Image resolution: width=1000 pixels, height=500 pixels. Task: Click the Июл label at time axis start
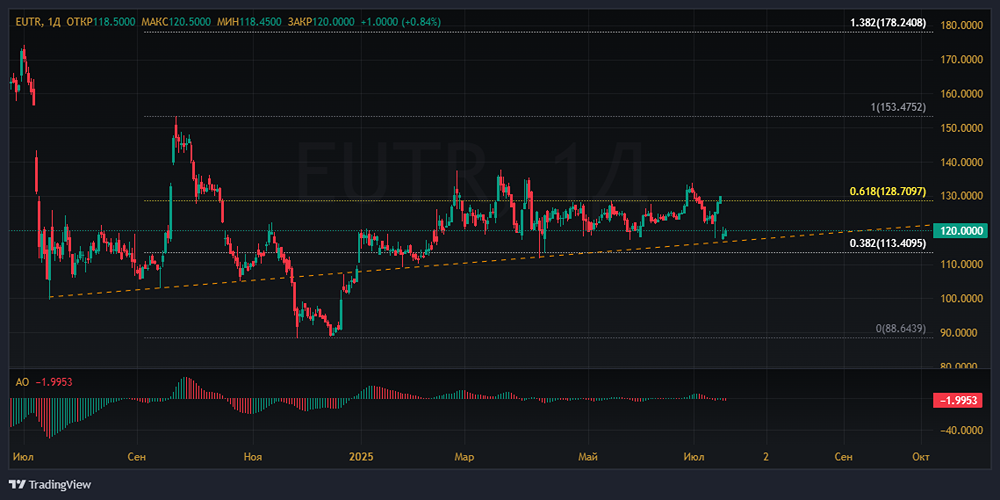(24, 457)
